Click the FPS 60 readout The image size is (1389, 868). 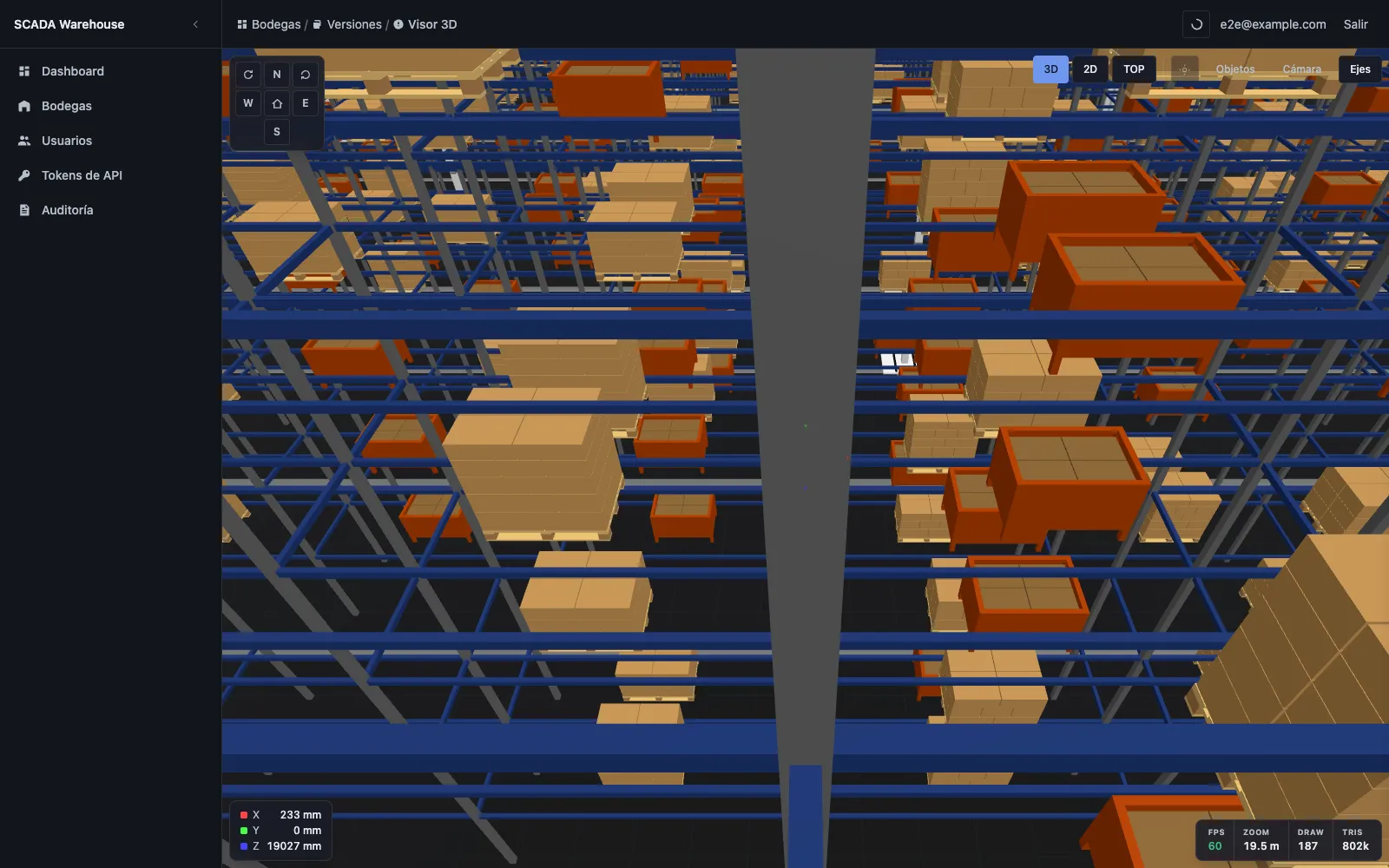tap(1215, 839)
